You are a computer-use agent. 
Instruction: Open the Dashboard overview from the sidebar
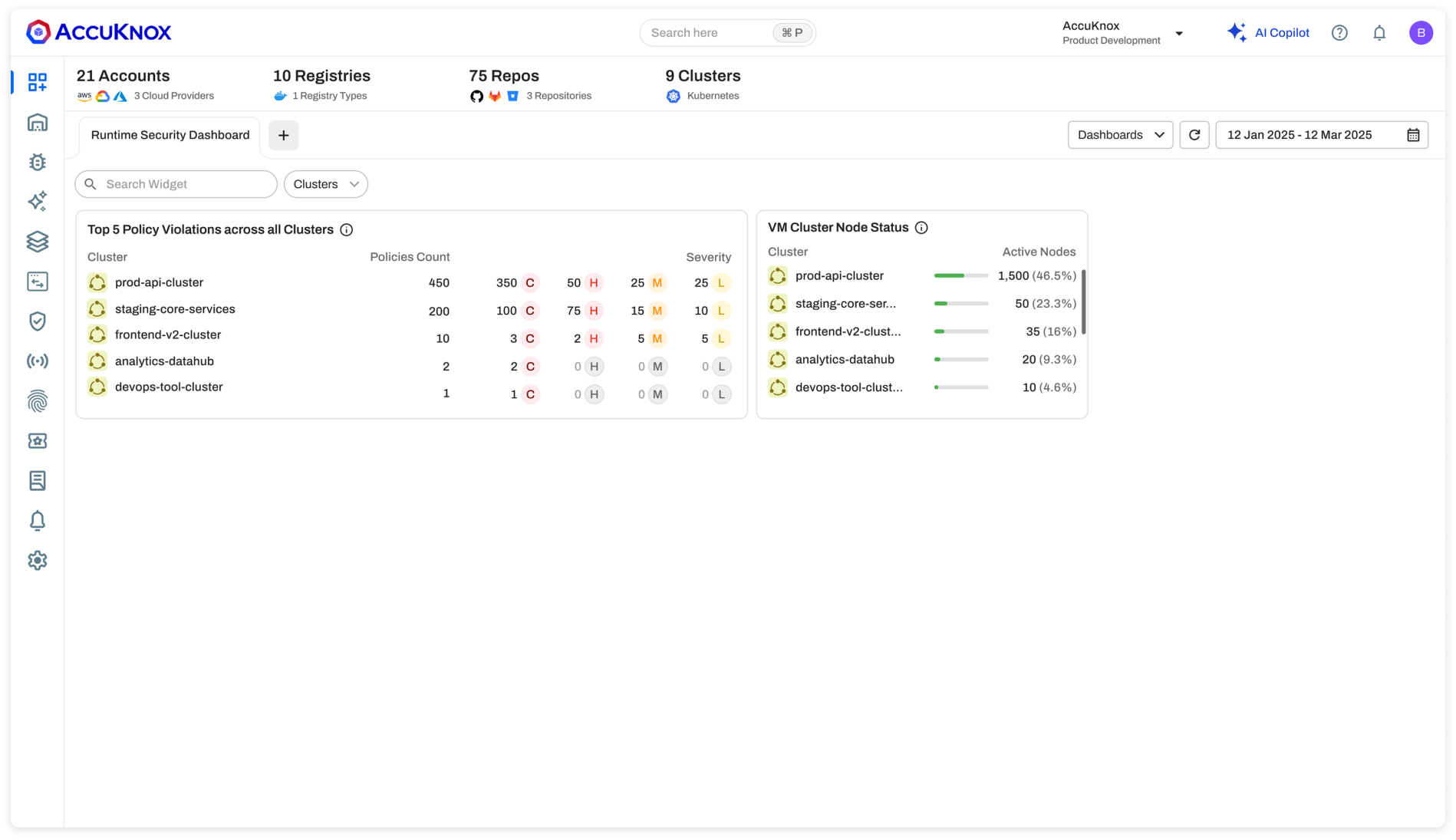[37, 83]
